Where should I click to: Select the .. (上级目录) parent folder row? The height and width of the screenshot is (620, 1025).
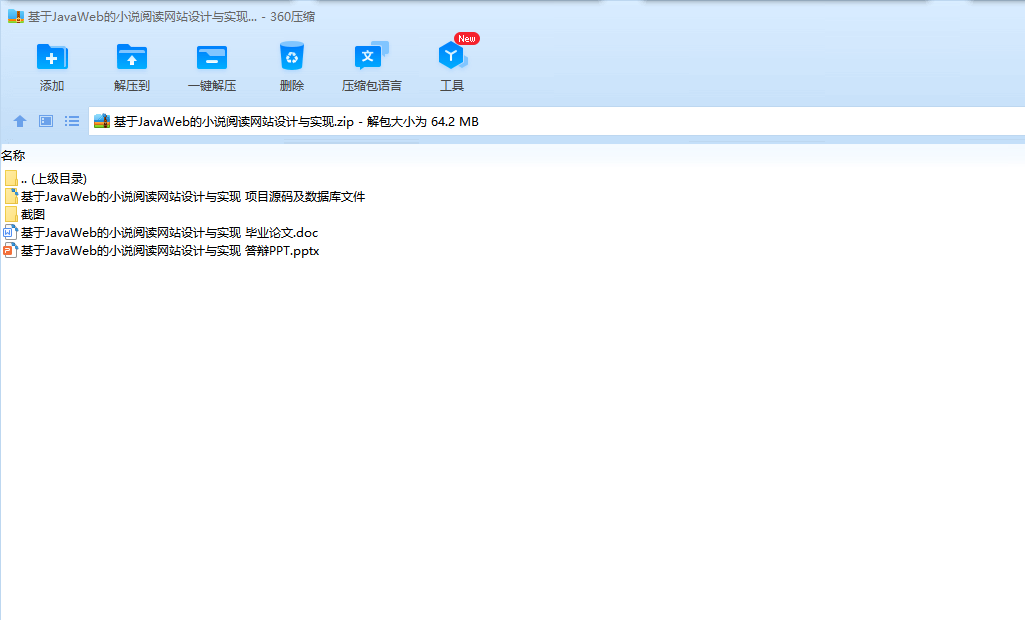pyautogui.click(x=45, y=179)
